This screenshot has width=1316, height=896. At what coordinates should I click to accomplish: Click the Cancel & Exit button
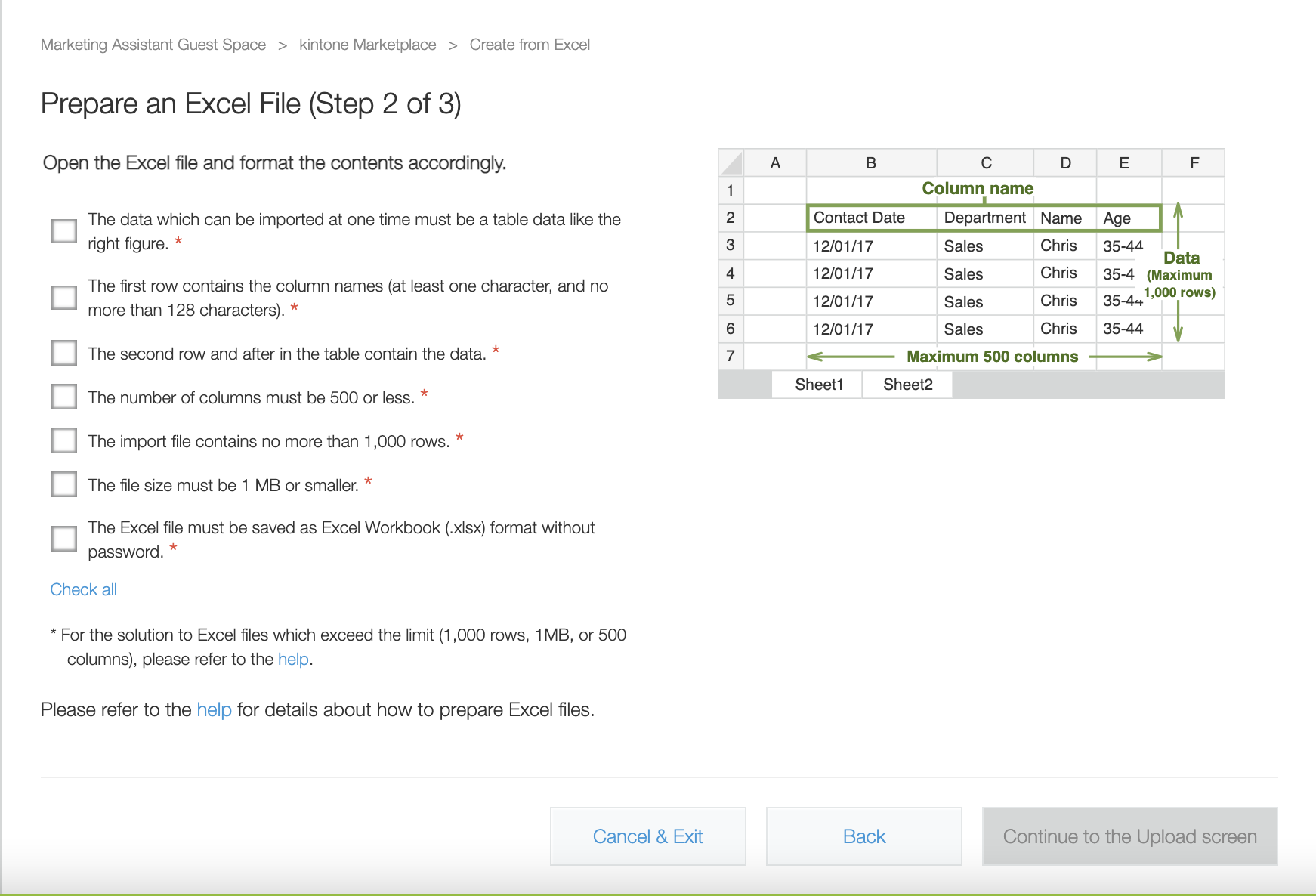647,836
